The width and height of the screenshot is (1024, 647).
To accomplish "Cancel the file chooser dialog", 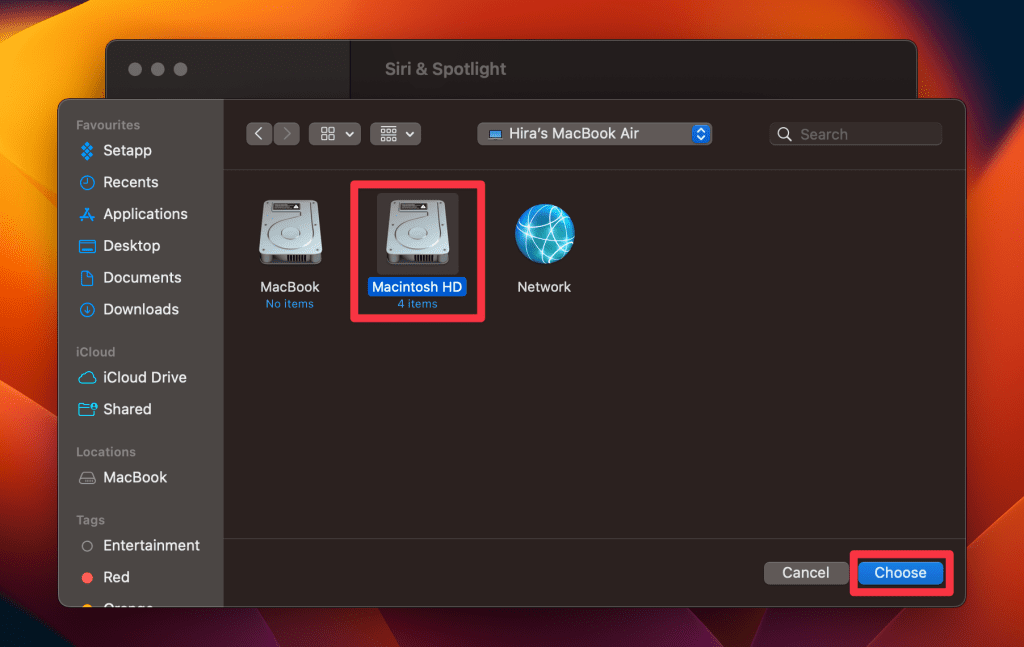I will tap(806, 573).
